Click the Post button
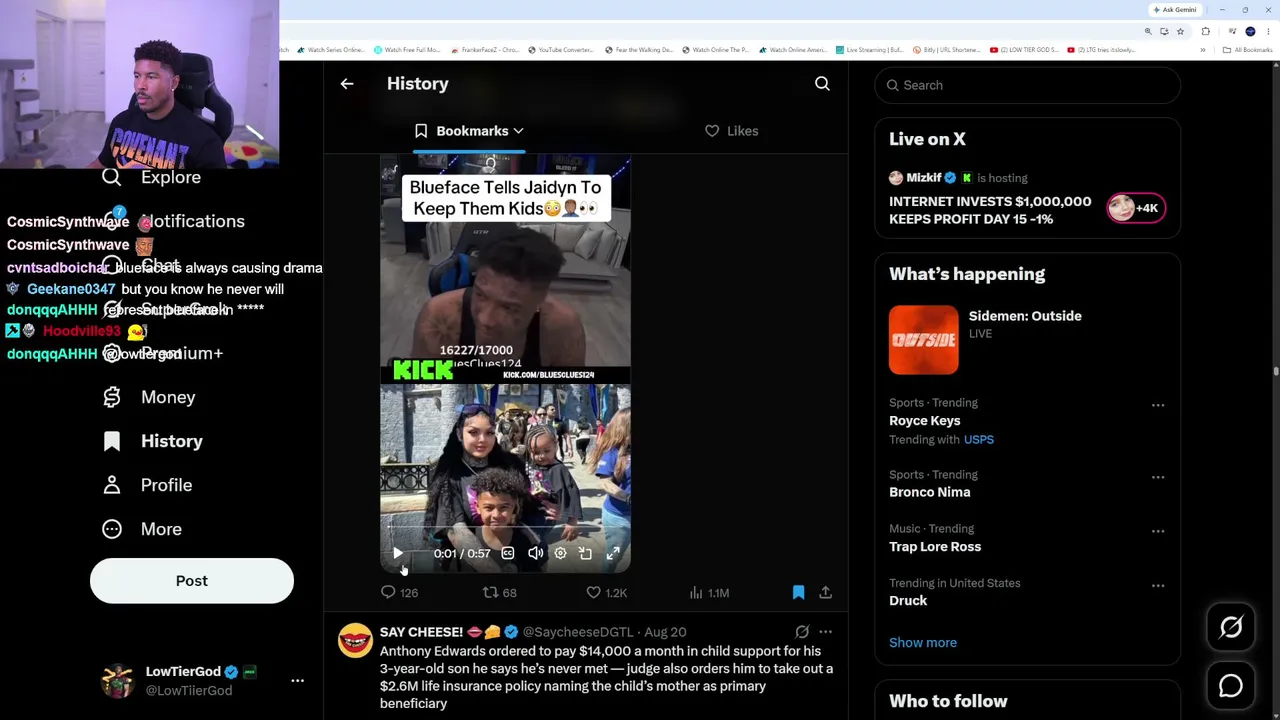 point(192,581)
